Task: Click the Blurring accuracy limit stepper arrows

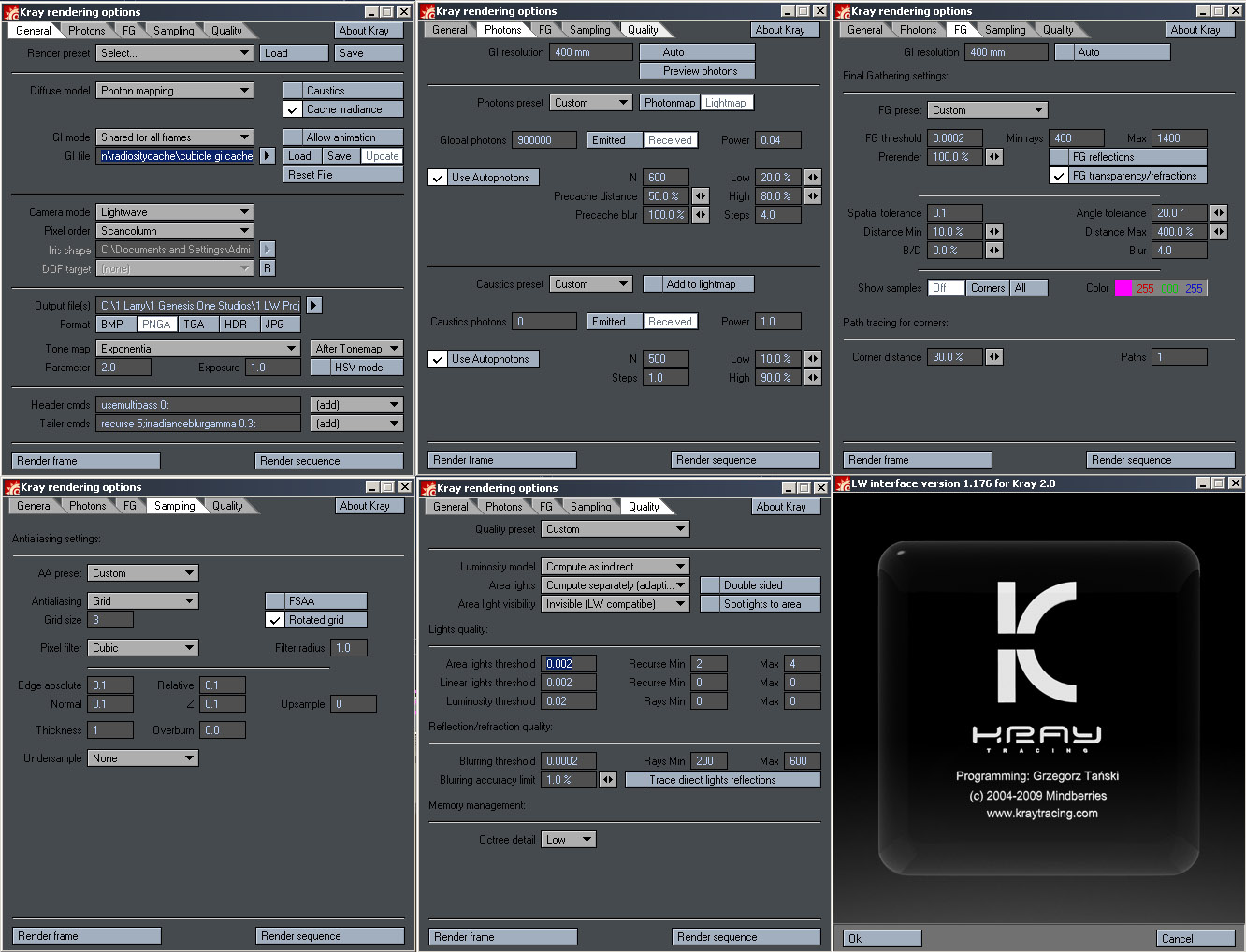Action: coord(608,780)
